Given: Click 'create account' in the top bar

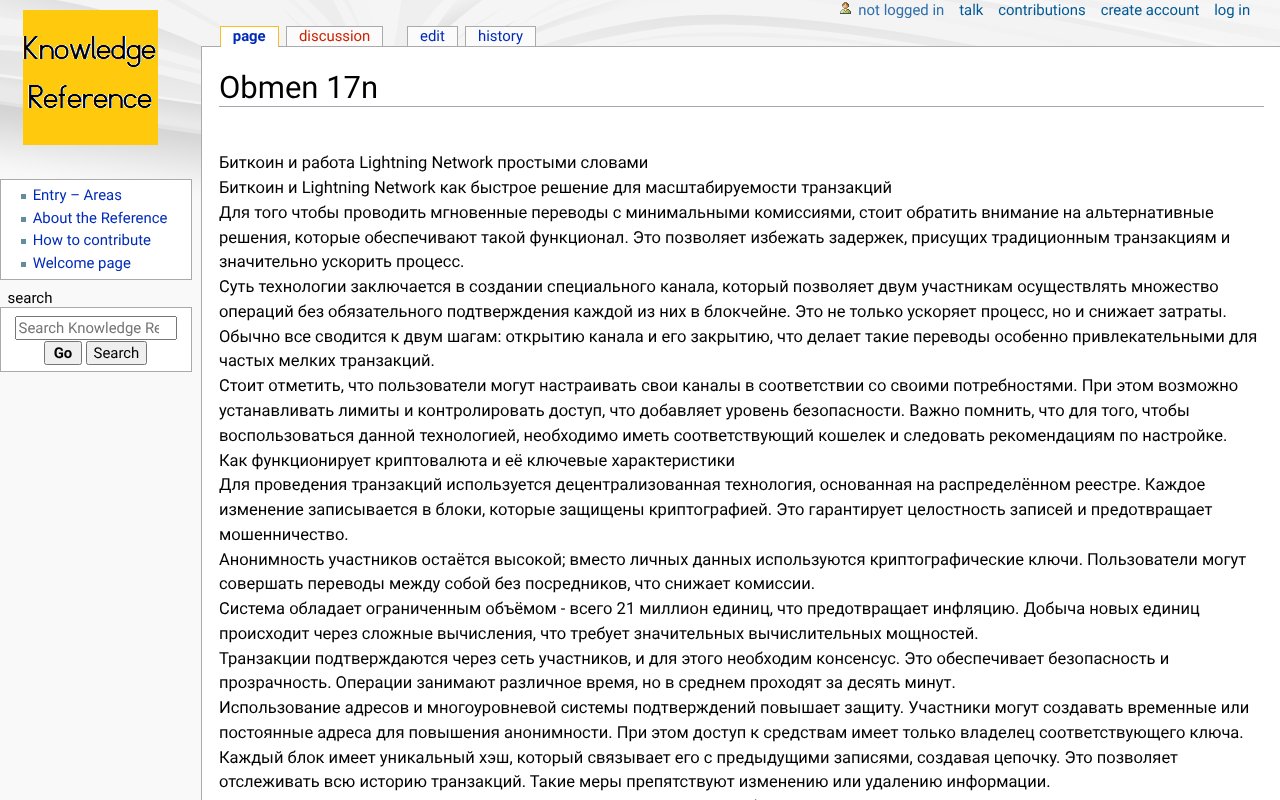Looking at the screenshot, I should pyautogui.click(x=1149, y=10).
